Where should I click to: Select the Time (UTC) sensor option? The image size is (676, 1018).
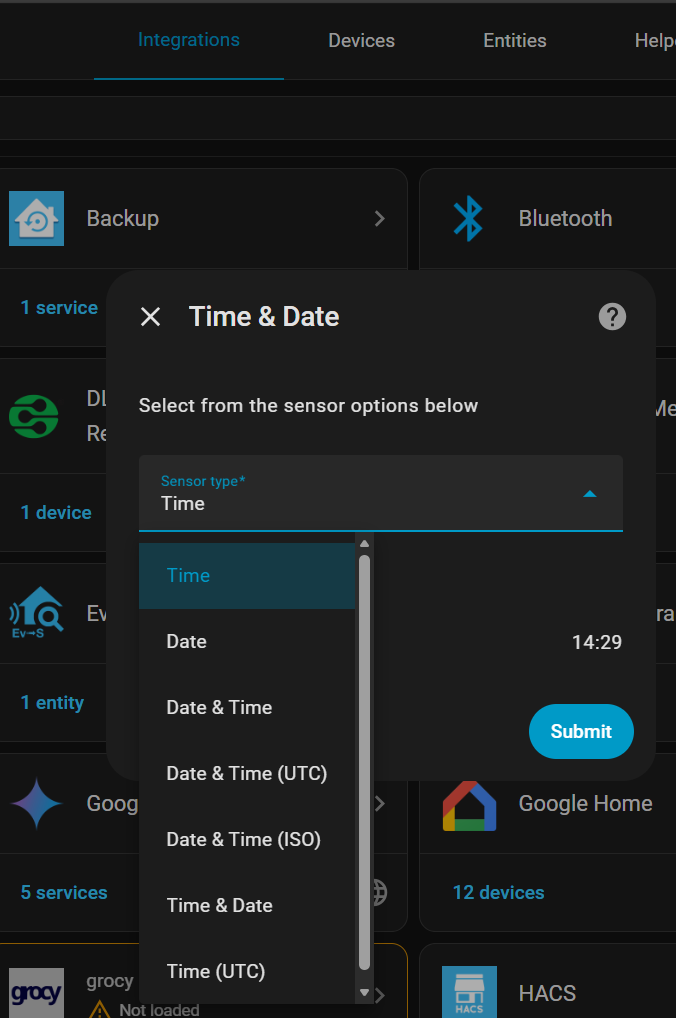tap(216, 971)
